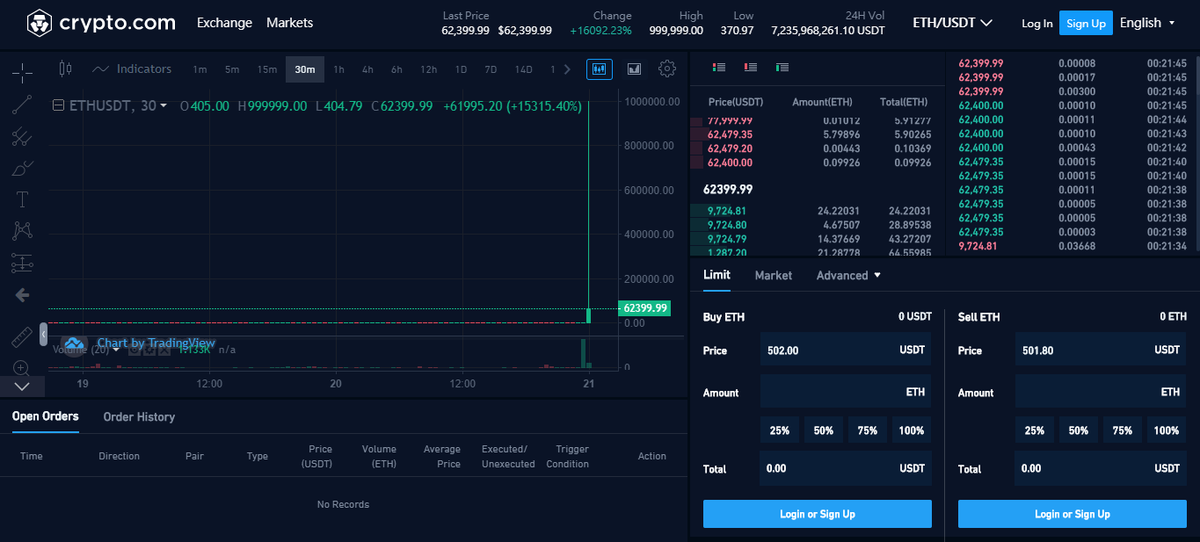Open the ETHUSDT, 30 legend dropdown arrow
Image resolution: width=1200 pixels, height=542 pixels.
163,105
